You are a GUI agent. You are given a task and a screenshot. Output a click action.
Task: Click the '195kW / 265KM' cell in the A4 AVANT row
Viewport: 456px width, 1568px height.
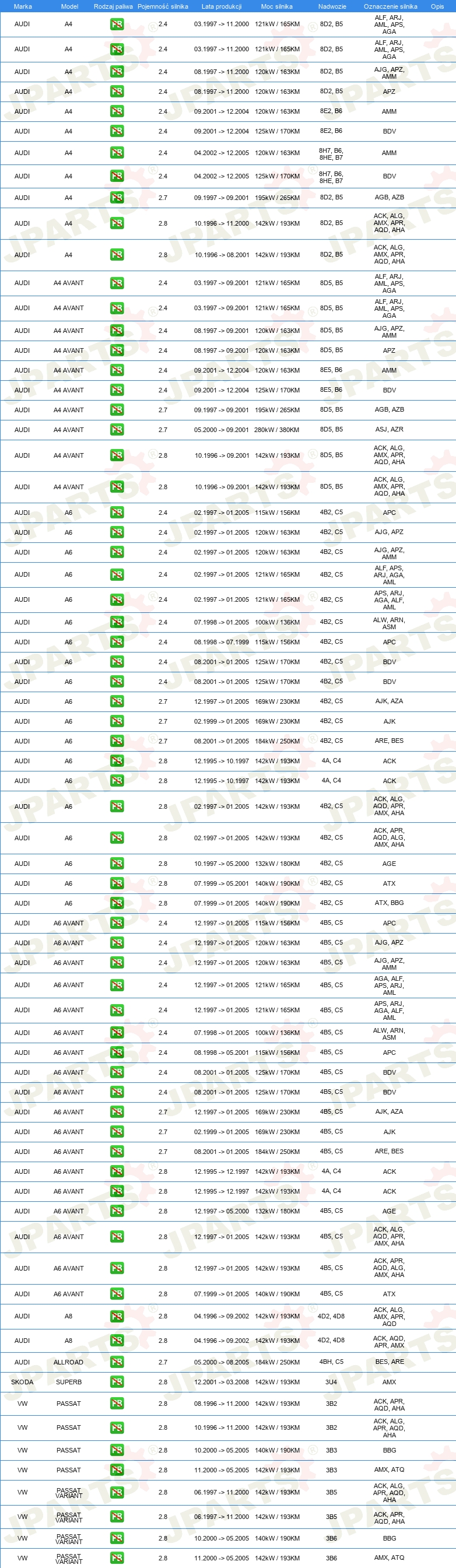tap(277, 410)
